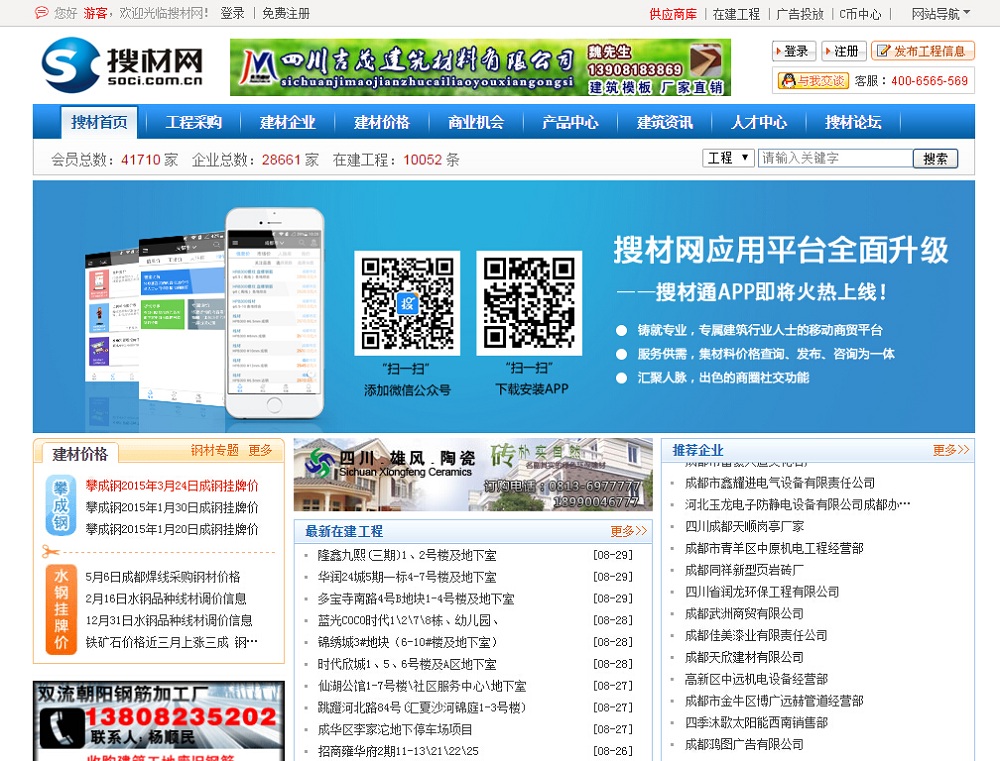This screenshot has height=761, width=1000.
Task: Click 更多 in the 建材价格 panel
Action: [260, 450]
